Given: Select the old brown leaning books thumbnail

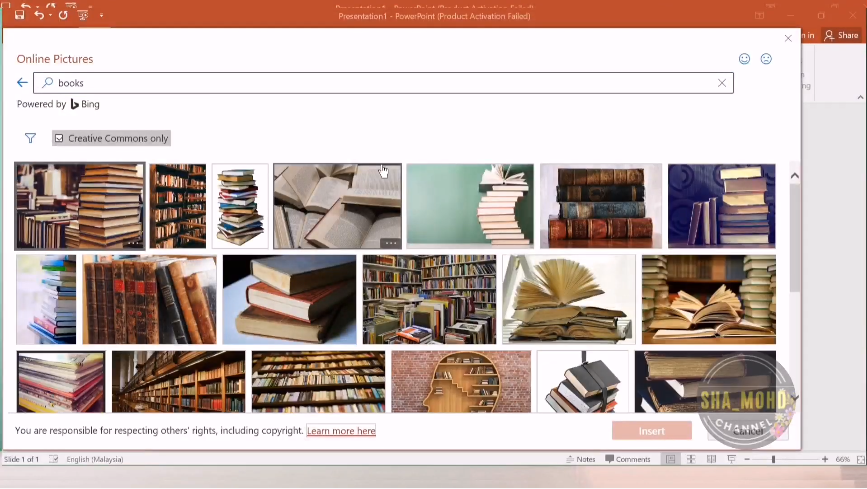Looking at the screenshot, I should (149, 299).
